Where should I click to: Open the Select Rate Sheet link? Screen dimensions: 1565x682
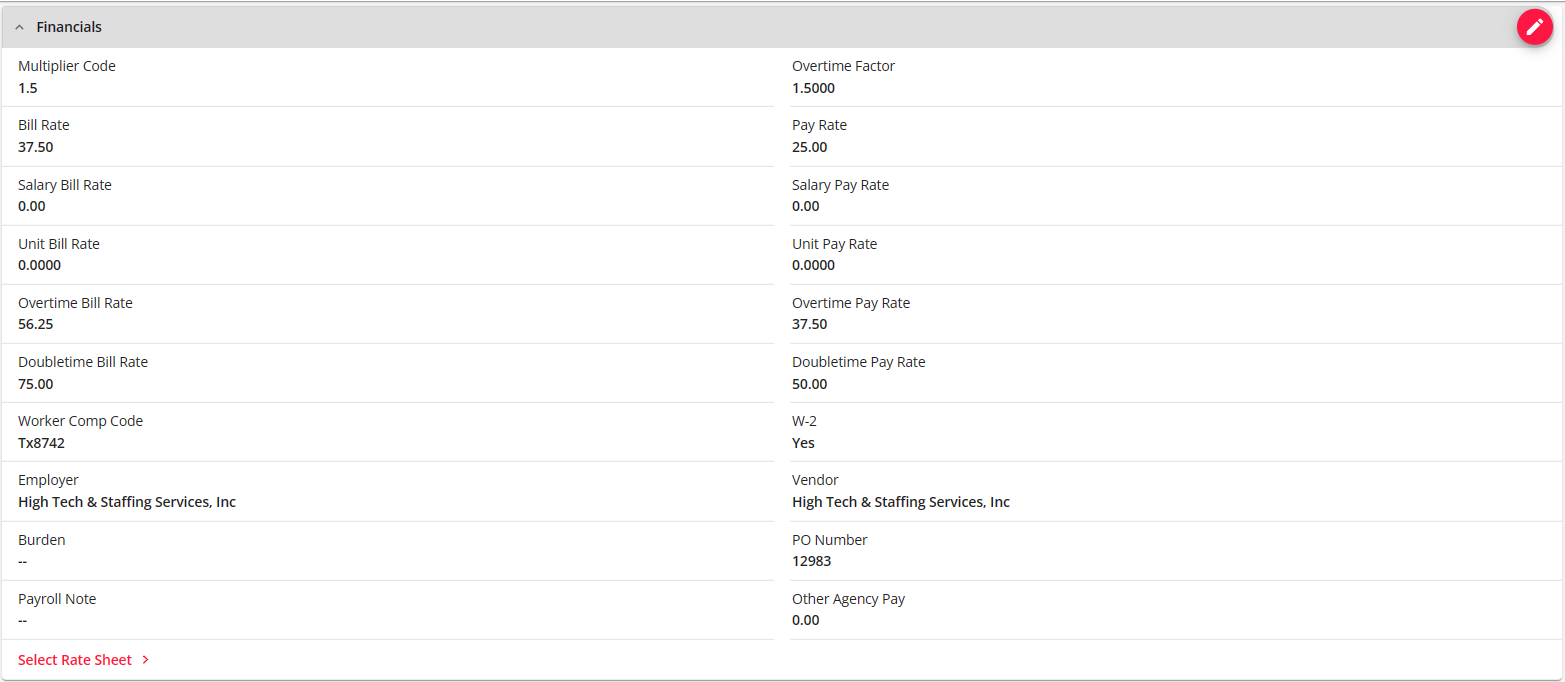click(x=75, y=660)
